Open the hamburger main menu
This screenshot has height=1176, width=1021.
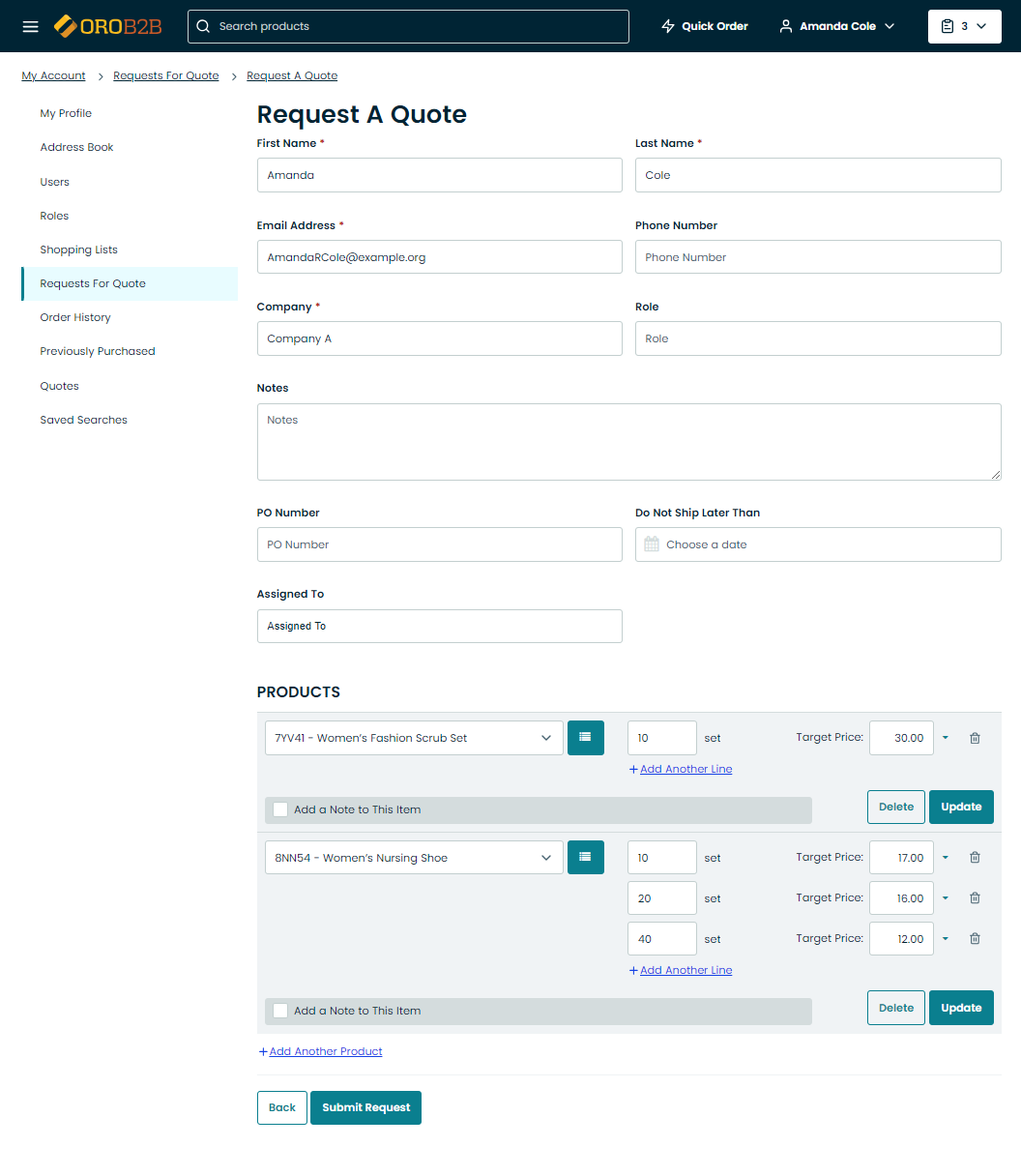(x=30, y=26)
